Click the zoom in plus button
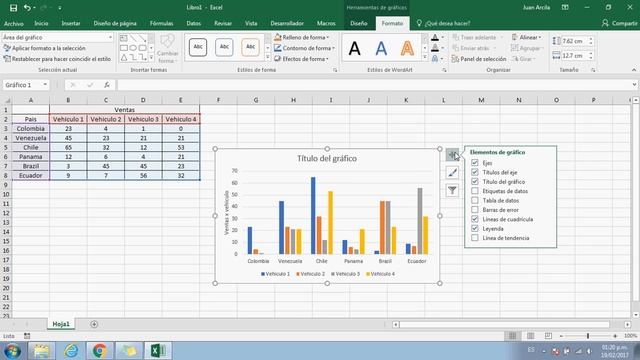This screenshot has width=640, height=360. pyautogui.click(x=615, y=336)
